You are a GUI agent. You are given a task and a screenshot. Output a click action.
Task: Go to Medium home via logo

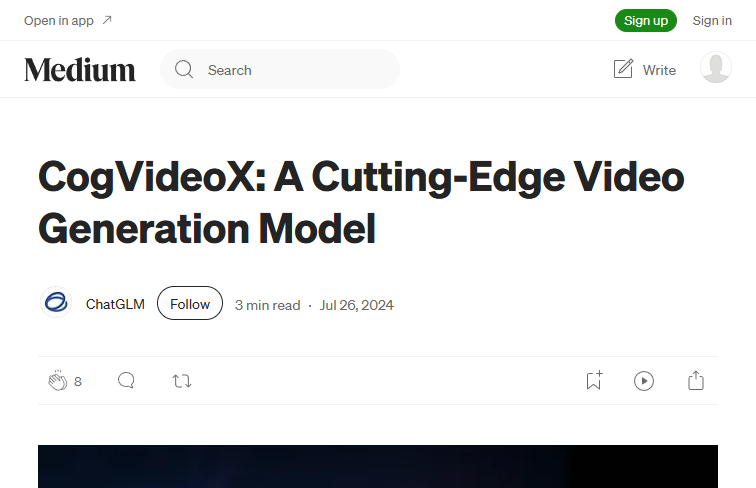80,70
